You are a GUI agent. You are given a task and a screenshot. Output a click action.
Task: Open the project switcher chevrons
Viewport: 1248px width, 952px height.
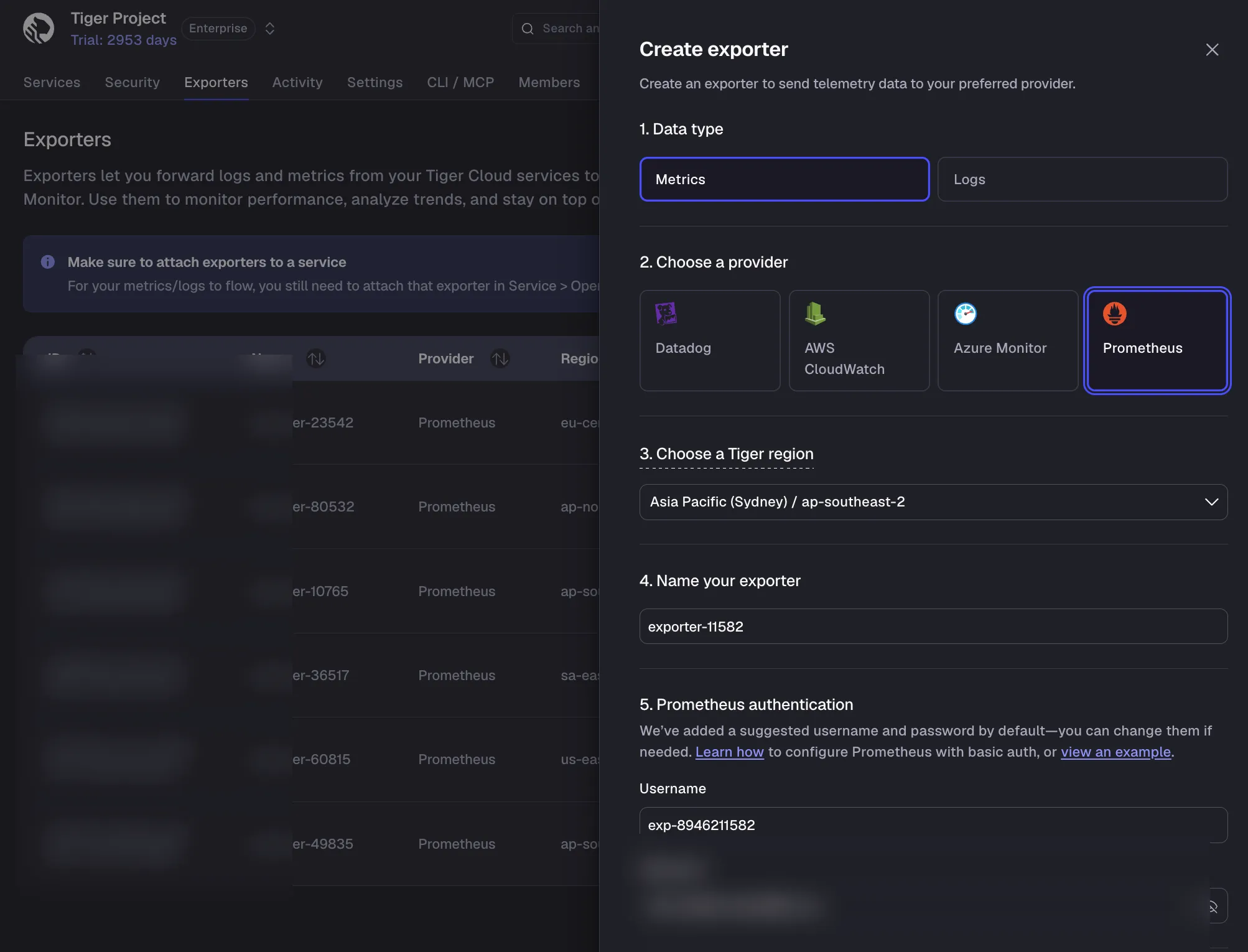[x=269, y=29]
